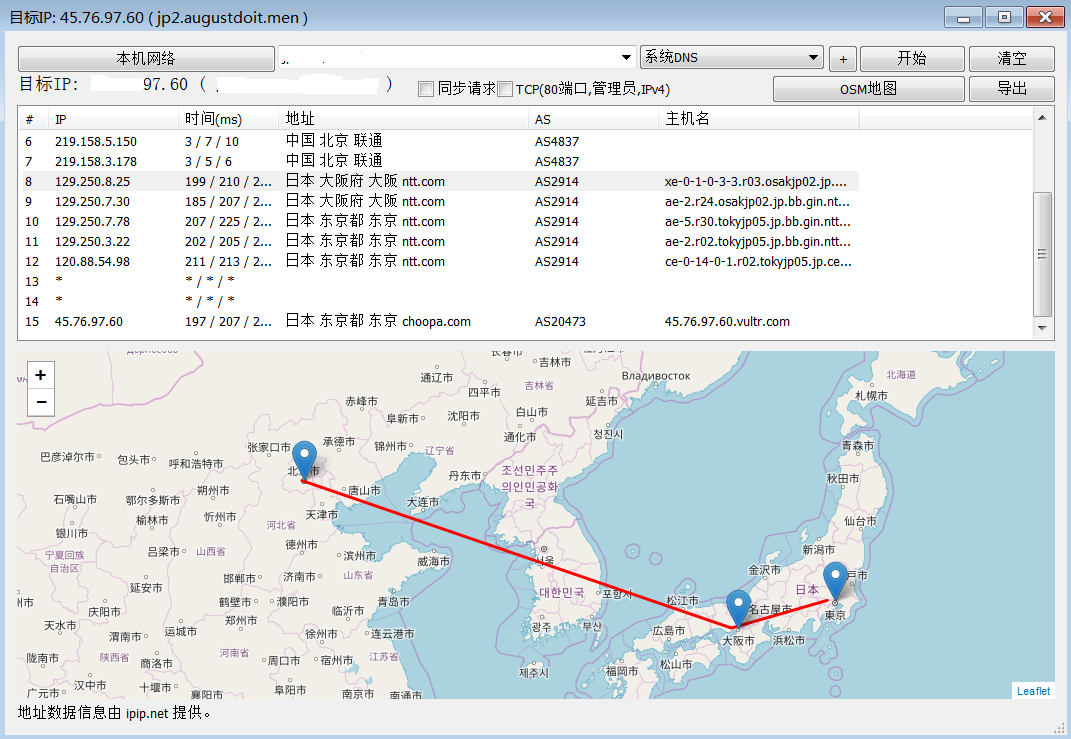Click the # column header
Image resolution: width=1071 pixels, height=739 pixels.
[x=33, y=120]
